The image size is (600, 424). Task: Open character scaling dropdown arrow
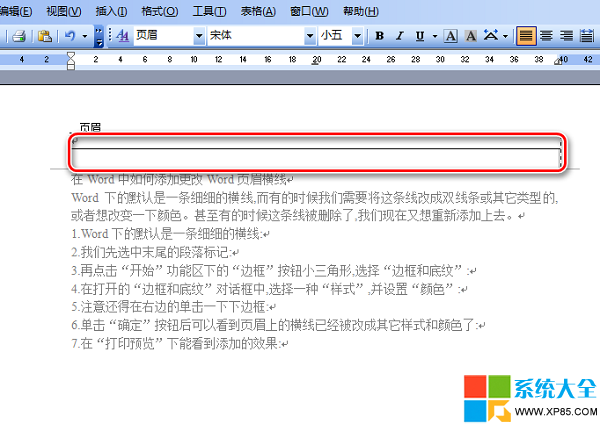pyautogui.click(x=506, y=36)
